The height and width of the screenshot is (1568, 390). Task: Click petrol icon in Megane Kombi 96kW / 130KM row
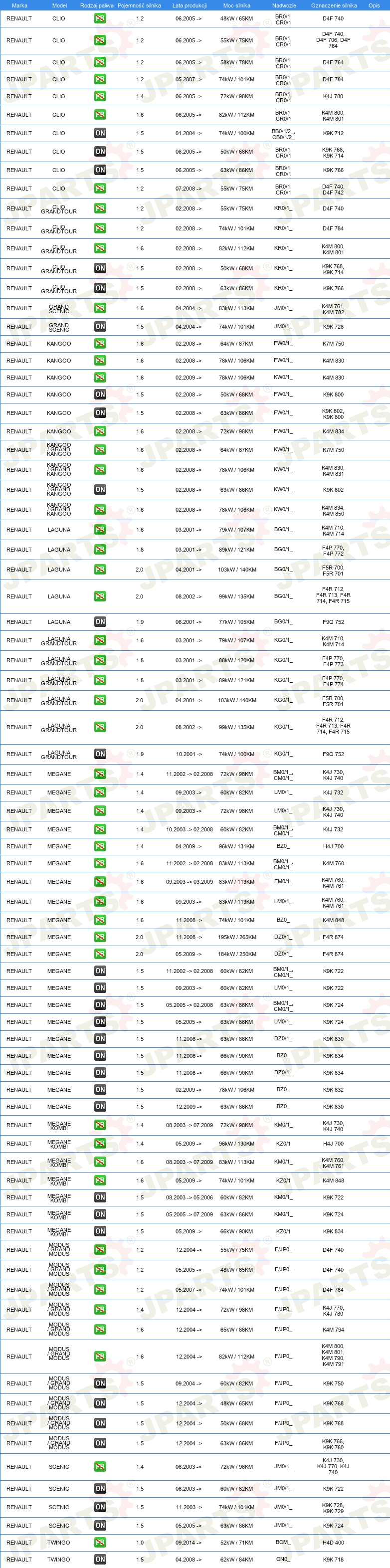pyautogui.click(x=100, y=1143)
